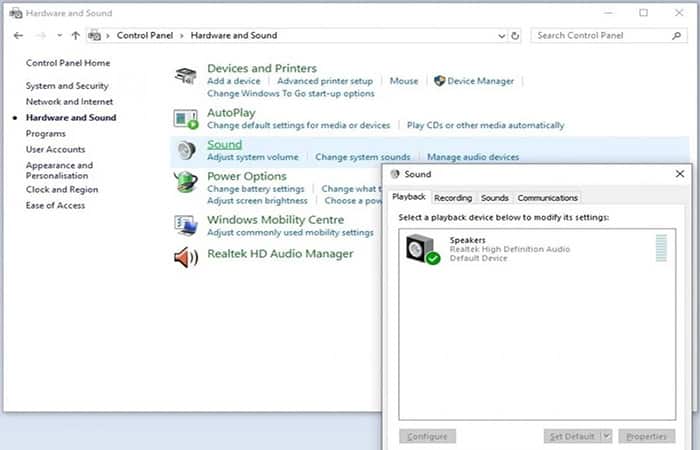Screen dimensions: 700x450
Task: Go back with the back arrow
Action: tap(18, 36)
